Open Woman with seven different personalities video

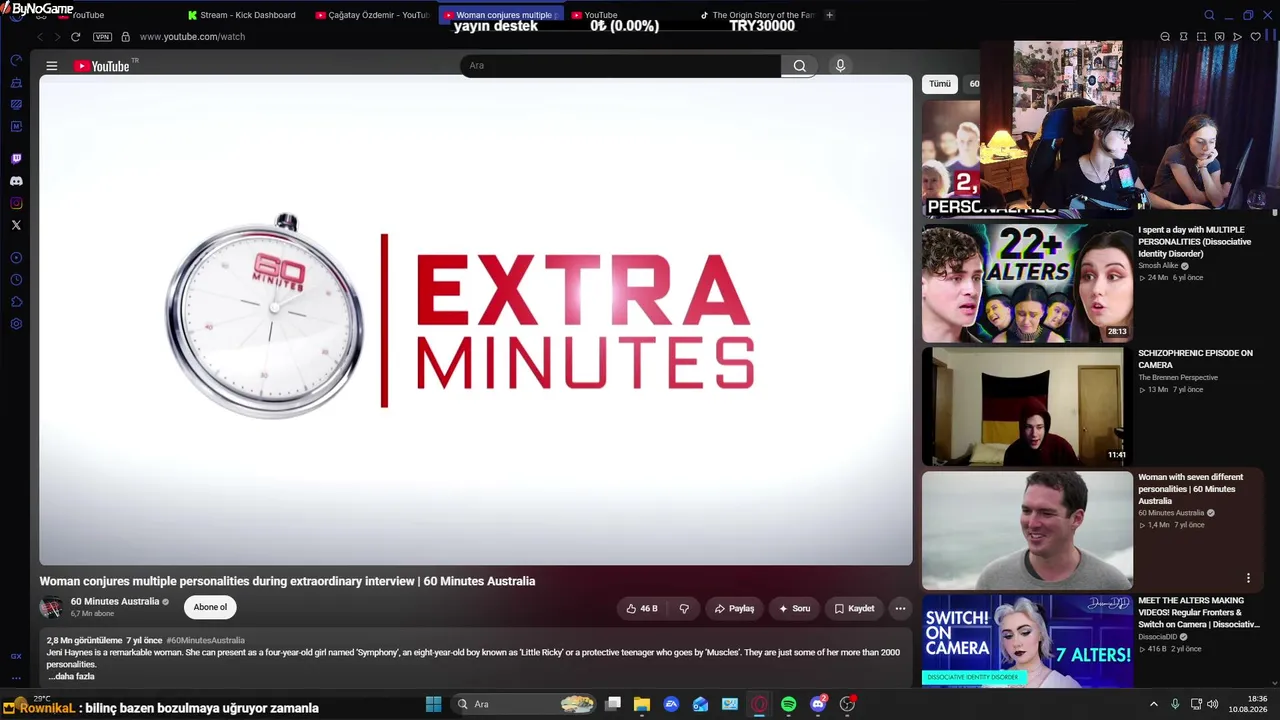(1027, 531)
